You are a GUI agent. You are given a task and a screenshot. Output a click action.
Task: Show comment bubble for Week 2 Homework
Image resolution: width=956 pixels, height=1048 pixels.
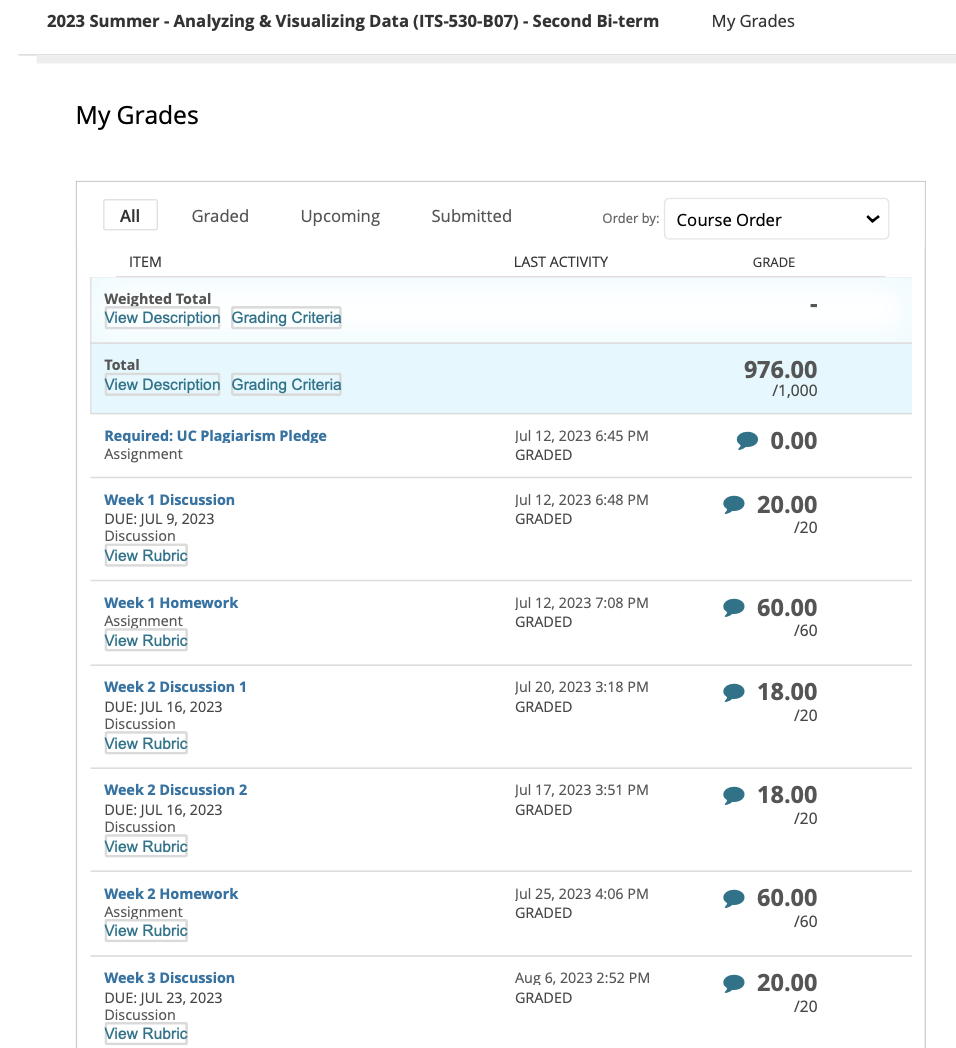click(x=734, y=898)
